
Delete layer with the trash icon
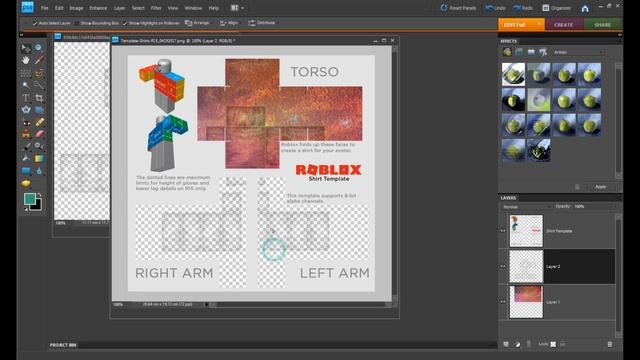(610, 344)
